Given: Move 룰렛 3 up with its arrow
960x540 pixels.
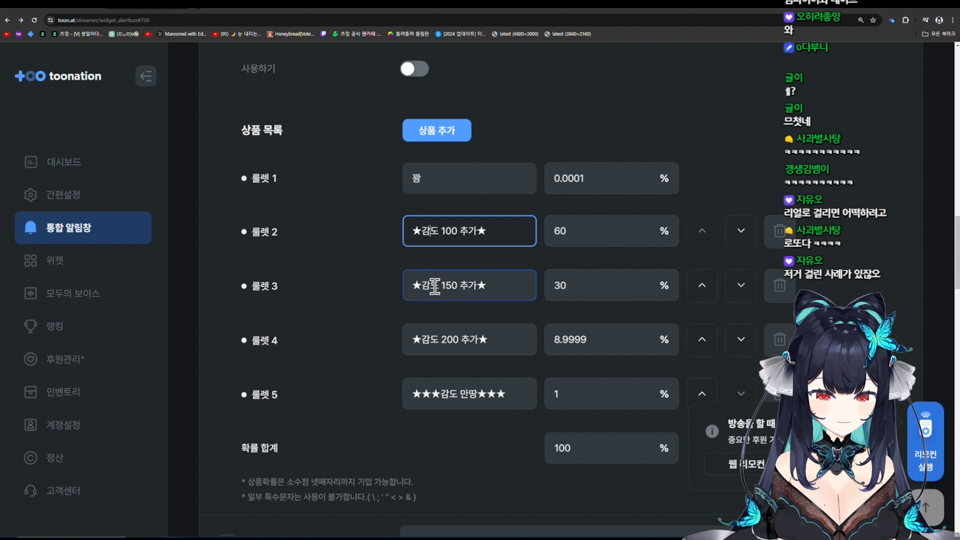Looking at the screenshot, I should click(x=702, y=285).
